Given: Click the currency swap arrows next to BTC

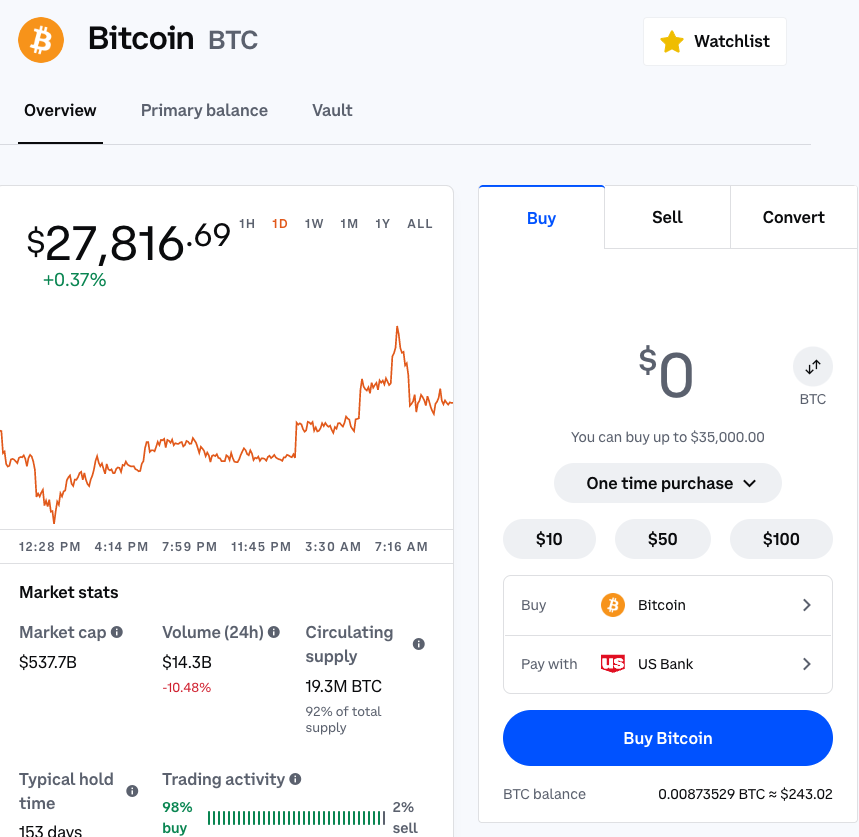Looking at the screenshot, I should tap(813, 366).
